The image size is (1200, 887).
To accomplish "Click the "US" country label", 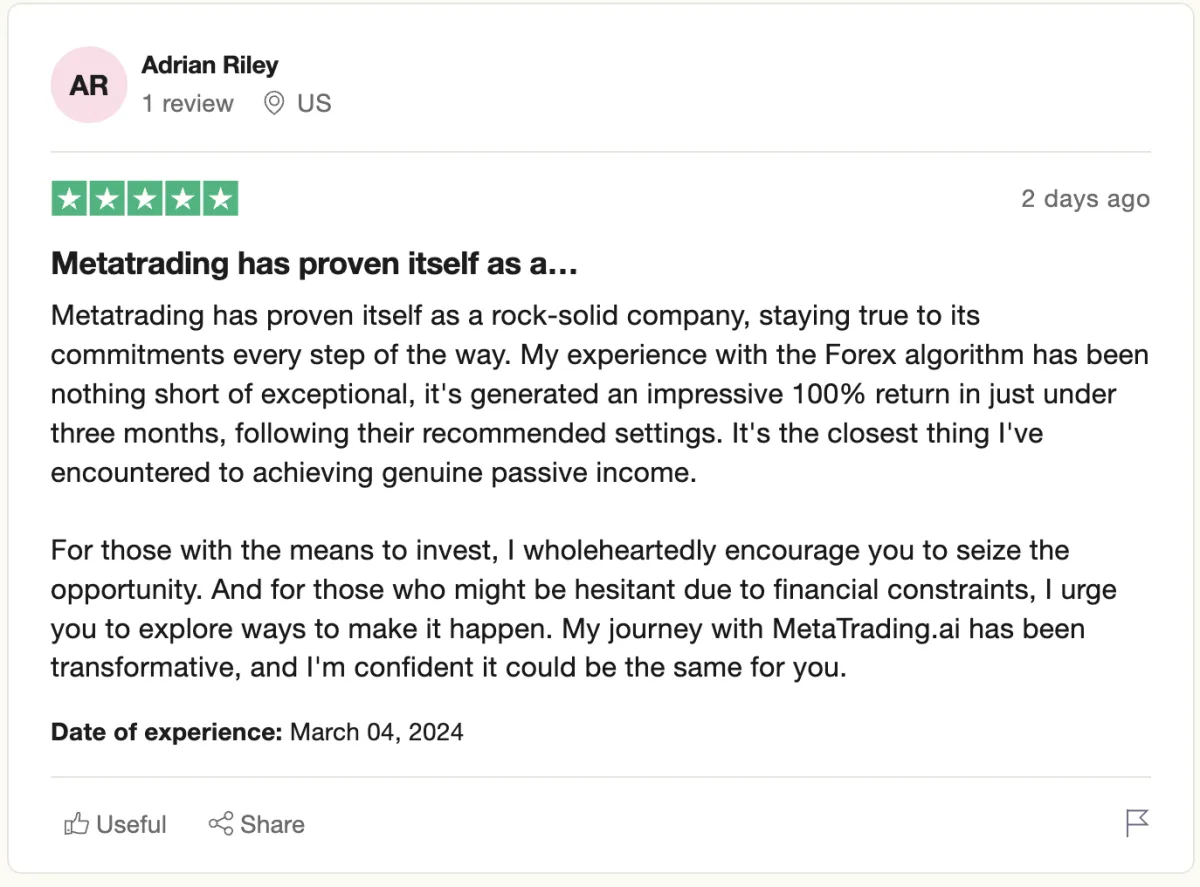I will point(314,103).
